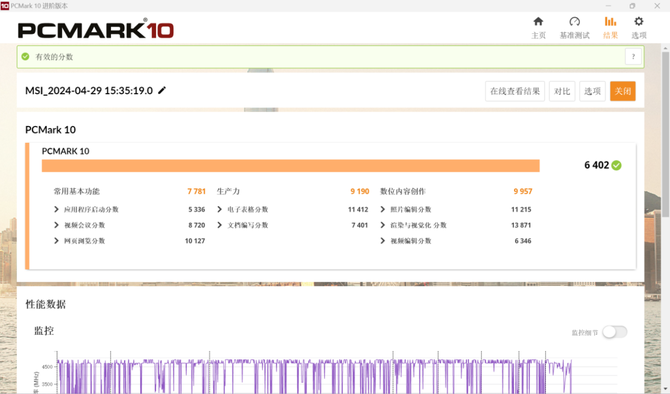Viewport: 670px width, 394px height.
Task: Click the PCMark 10 title bar app icon
Action: 5,6
